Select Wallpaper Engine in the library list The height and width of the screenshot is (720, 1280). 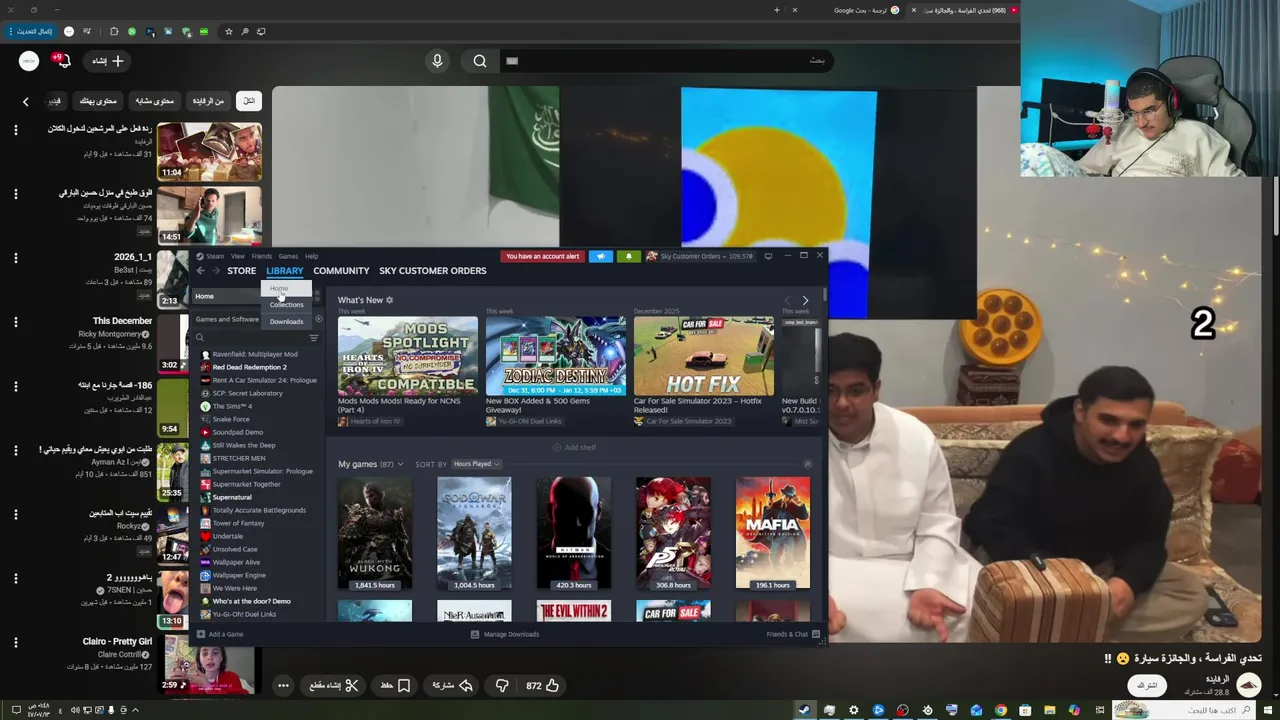(x=238, y=575)
